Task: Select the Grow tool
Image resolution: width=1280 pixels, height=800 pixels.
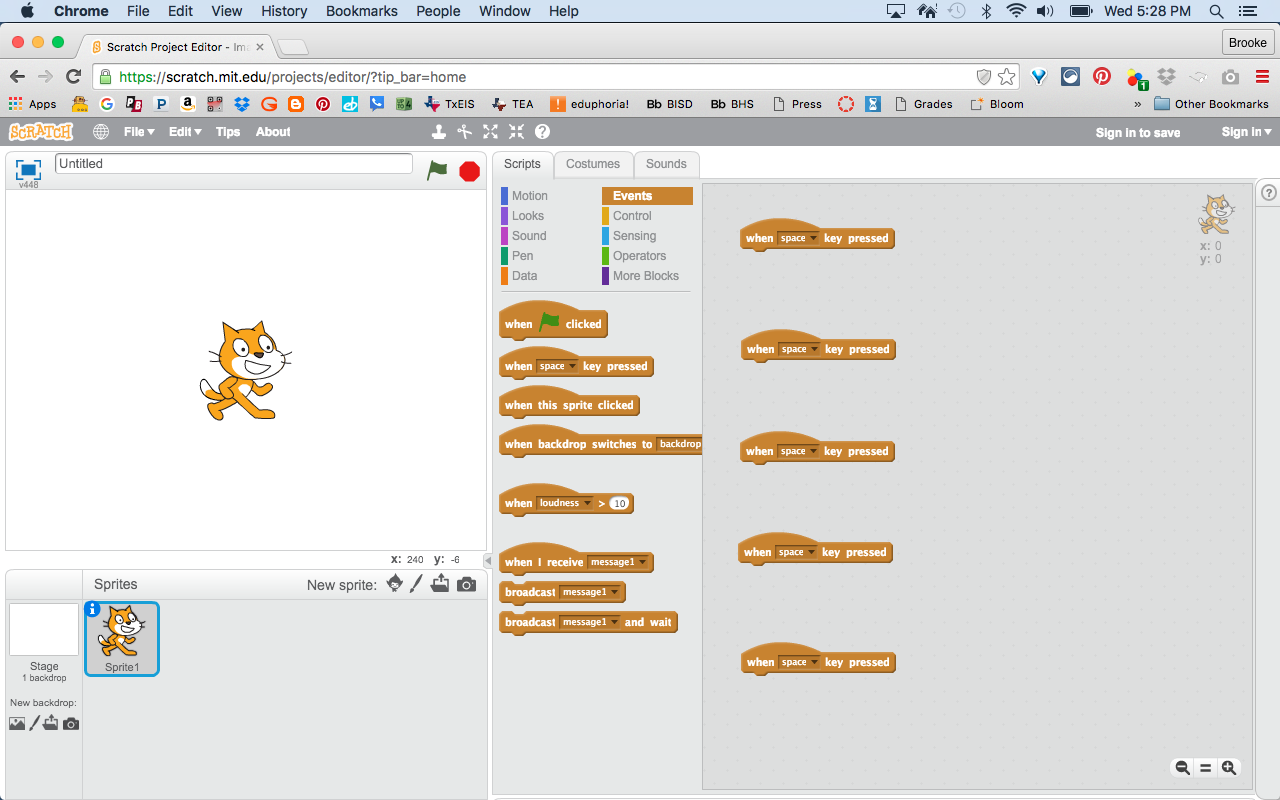Action: coord(490,132)
